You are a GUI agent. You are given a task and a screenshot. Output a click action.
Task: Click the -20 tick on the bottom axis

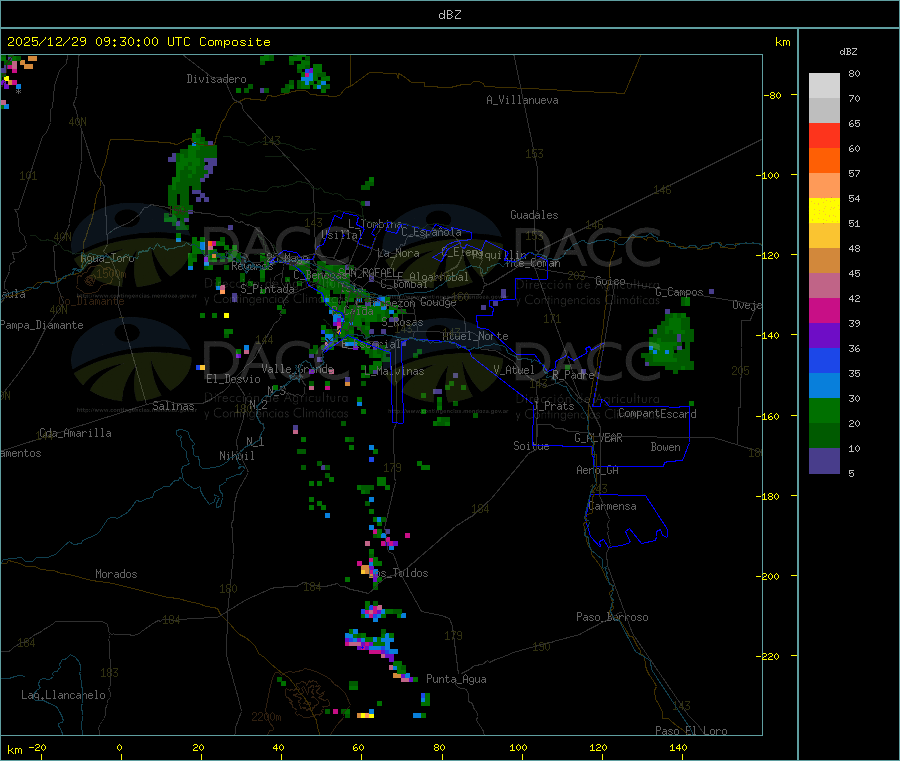point(38,747)
